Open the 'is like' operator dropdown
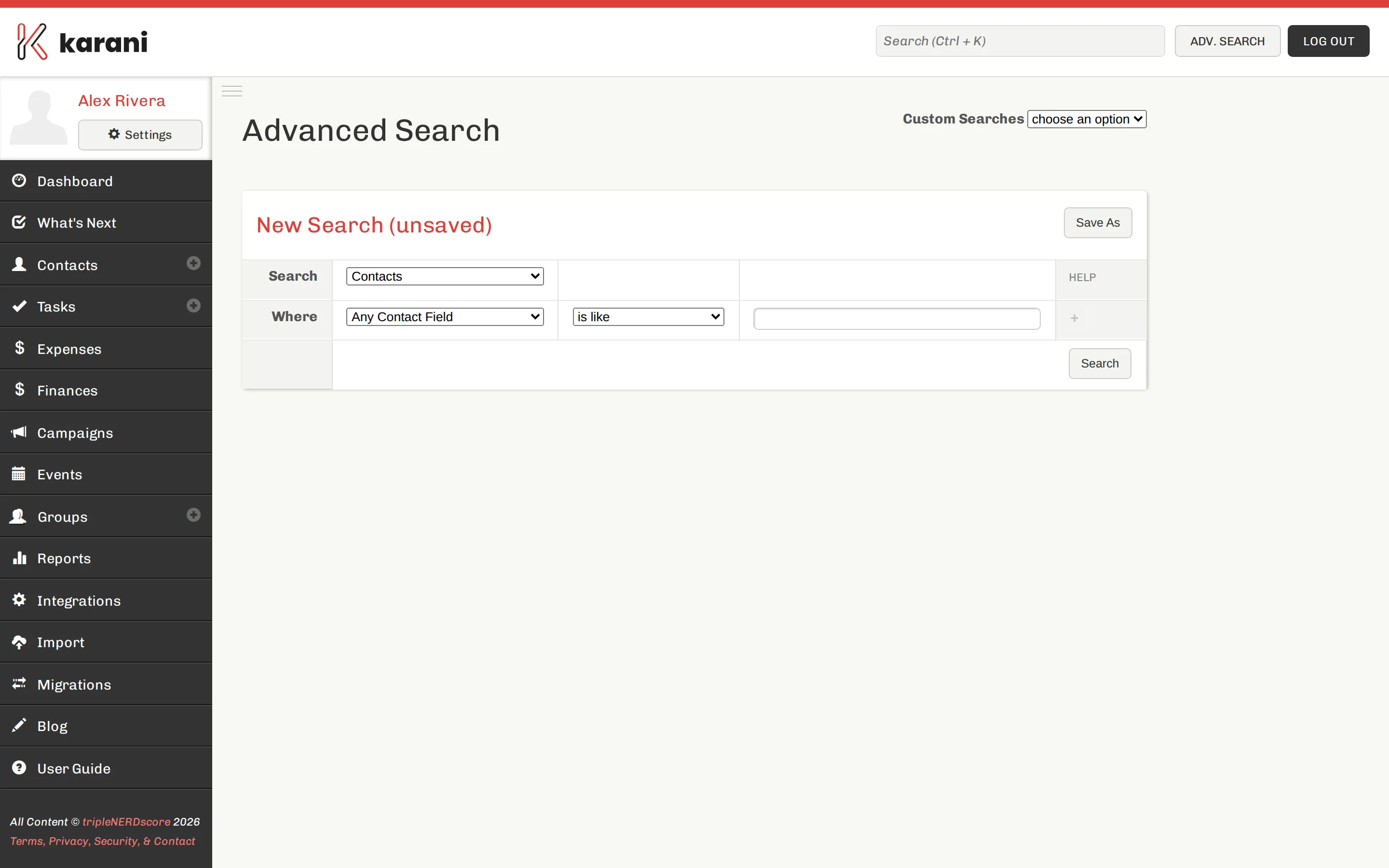Viewport: 1389px width, 868px height. coord(648,317)
